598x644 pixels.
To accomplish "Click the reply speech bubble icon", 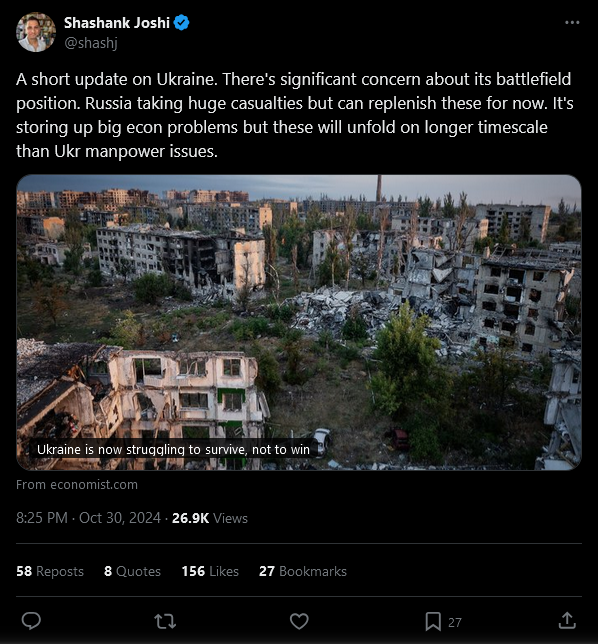I will [x=31, y=621].
